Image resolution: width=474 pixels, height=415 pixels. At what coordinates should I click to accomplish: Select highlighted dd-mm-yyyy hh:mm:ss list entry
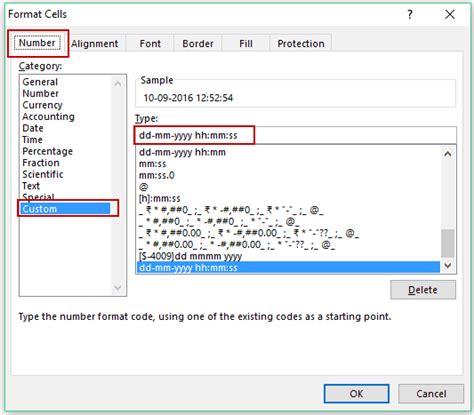(x=288, y=268)
